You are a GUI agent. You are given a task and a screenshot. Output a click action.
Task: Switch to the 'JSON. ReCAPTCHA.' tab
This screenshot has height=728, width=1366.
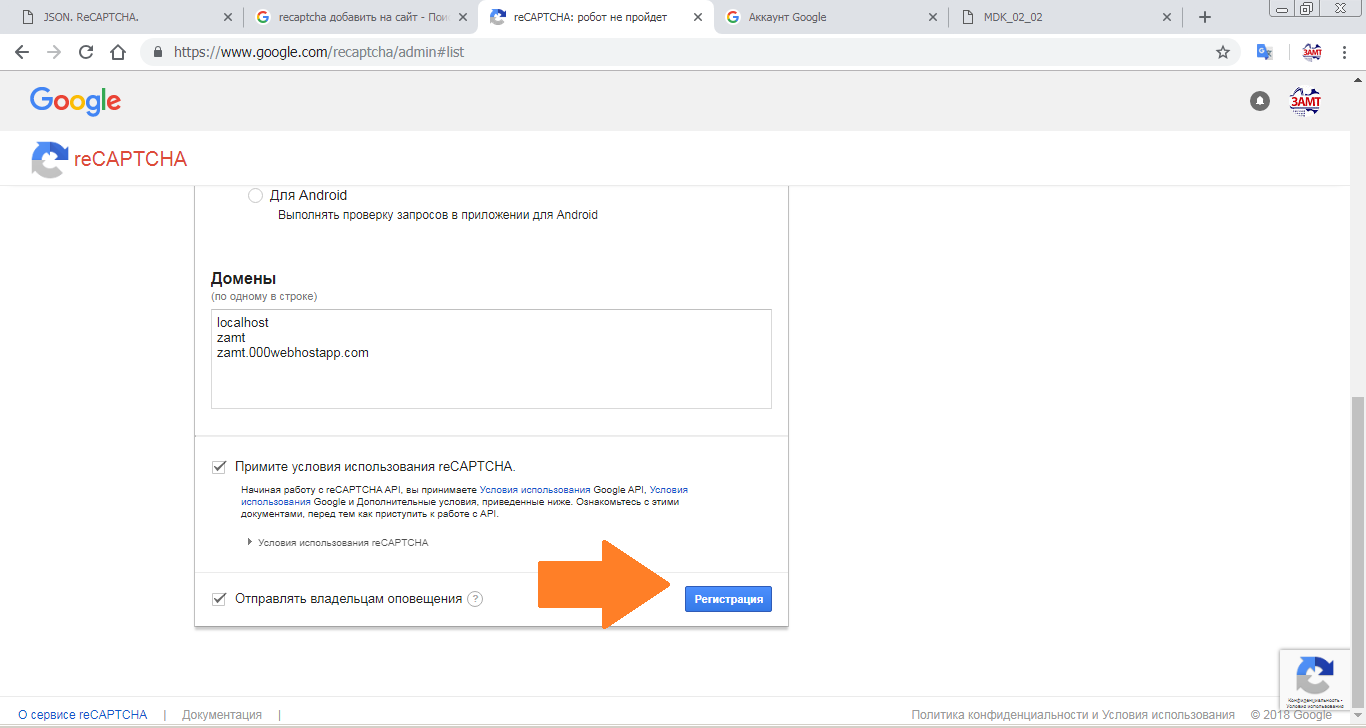(x=124, y=17)
